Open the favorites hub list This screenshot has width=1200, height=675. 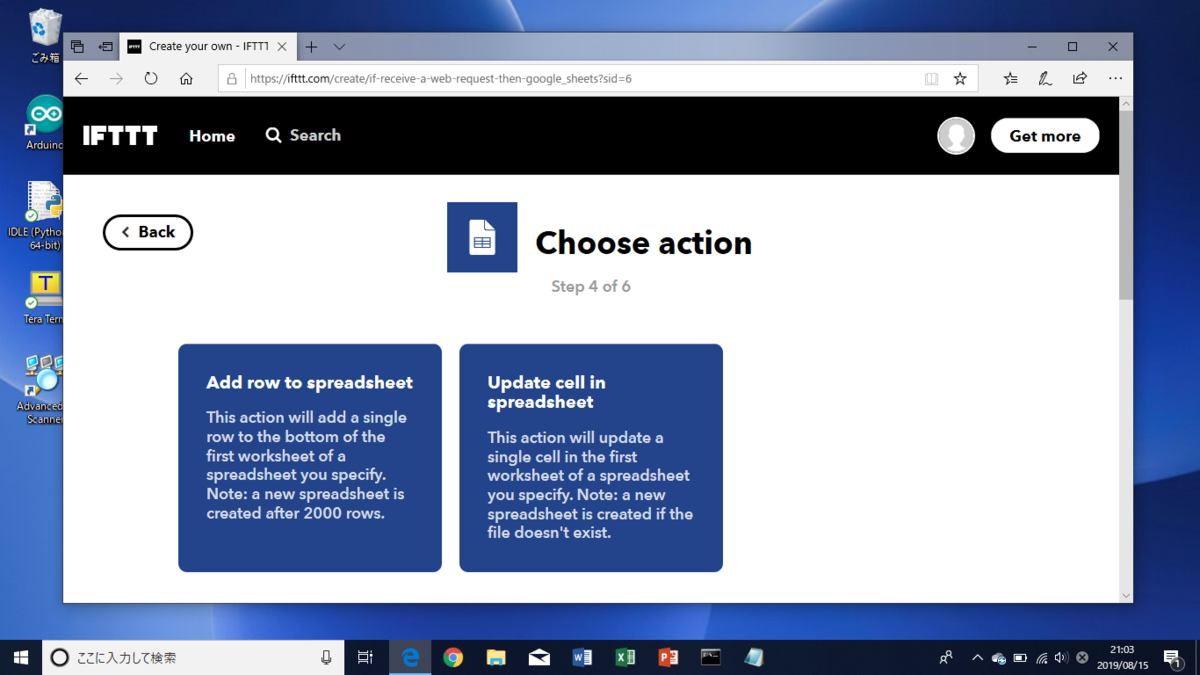(x=1010, y=78)
